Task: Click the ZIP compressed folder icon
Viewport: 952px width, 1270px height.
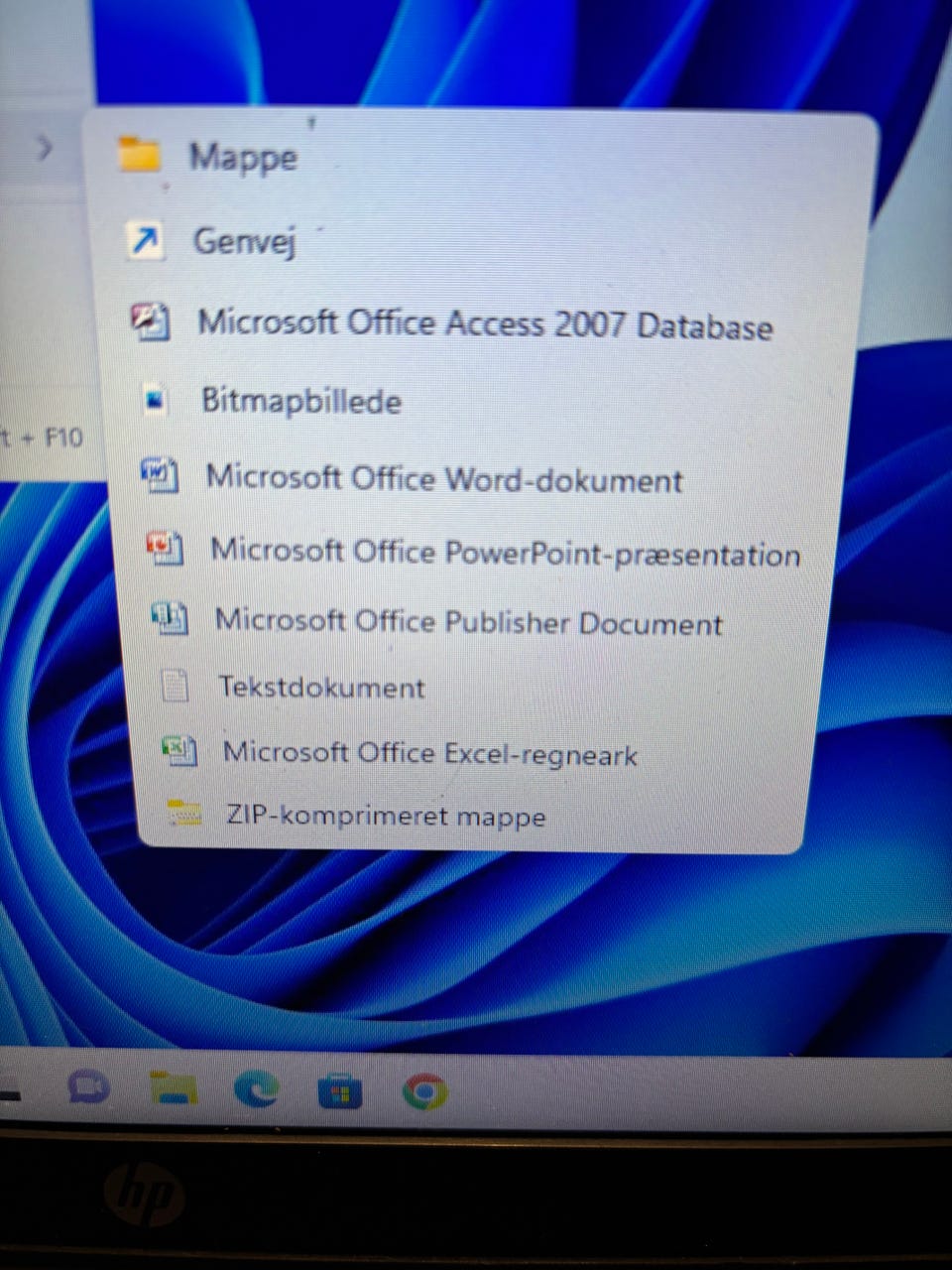Action: click(184, 813)
